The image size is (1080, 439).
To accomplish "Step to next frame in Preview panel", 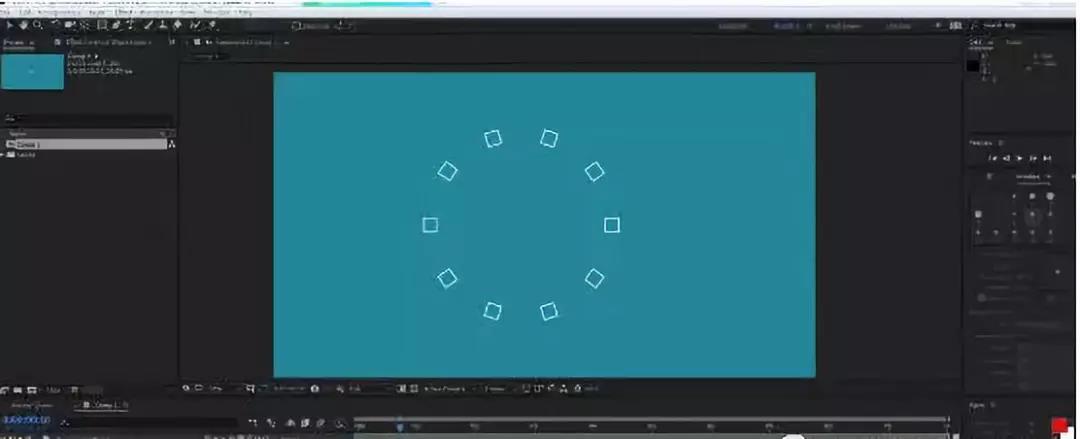I will point(1033,158).
